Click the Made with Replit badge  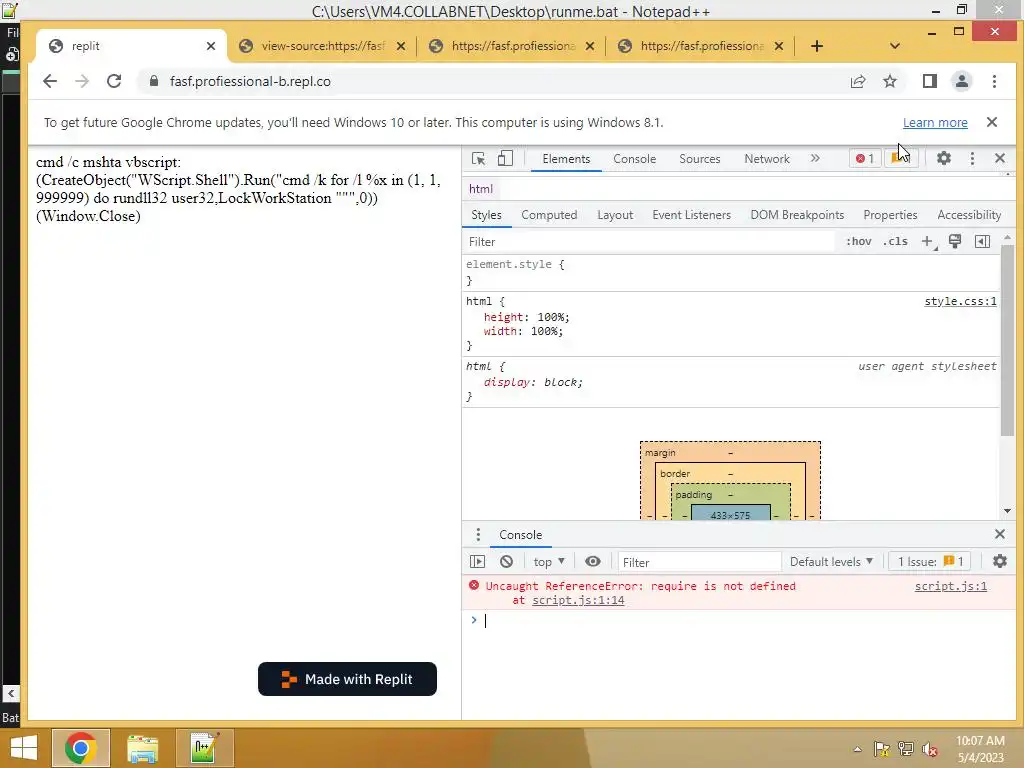(x=347, y=679)
